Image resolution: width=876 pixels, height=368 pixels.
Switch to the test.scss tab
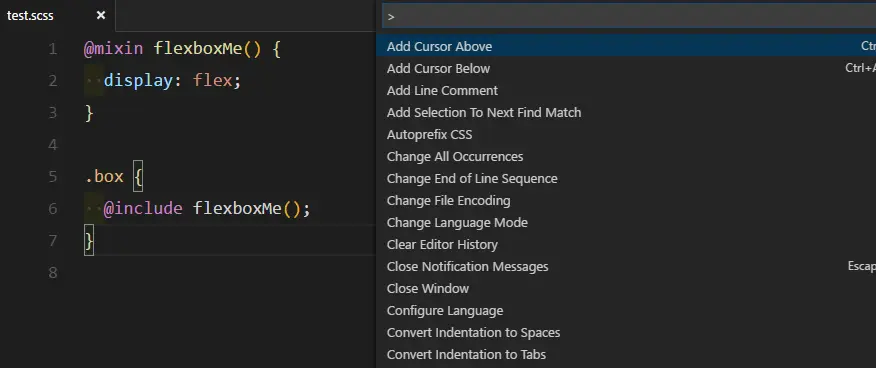click(30, 16)
